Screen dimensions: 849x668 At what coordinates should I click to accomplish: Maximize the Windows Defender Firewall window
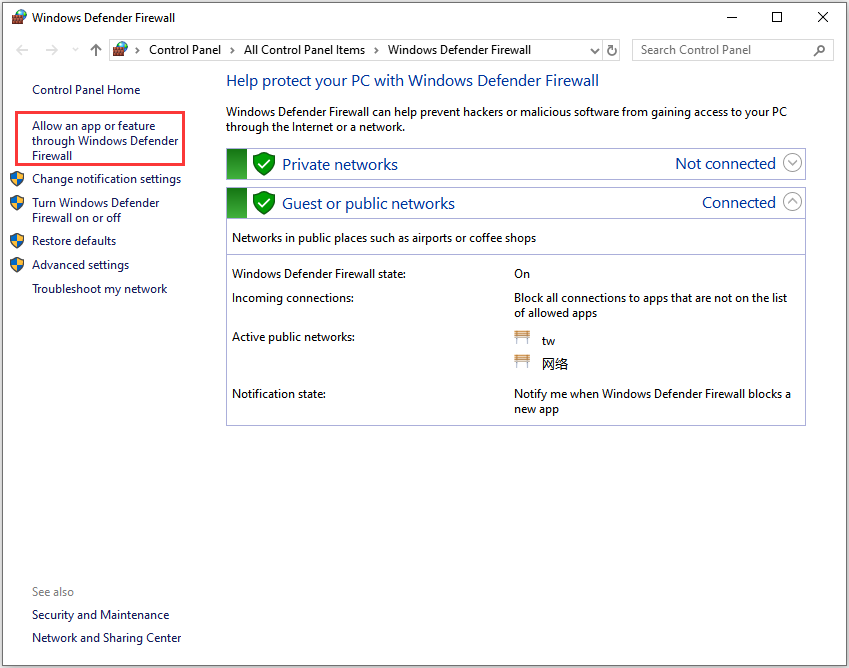pyautogui.click(x=777, y=17)
